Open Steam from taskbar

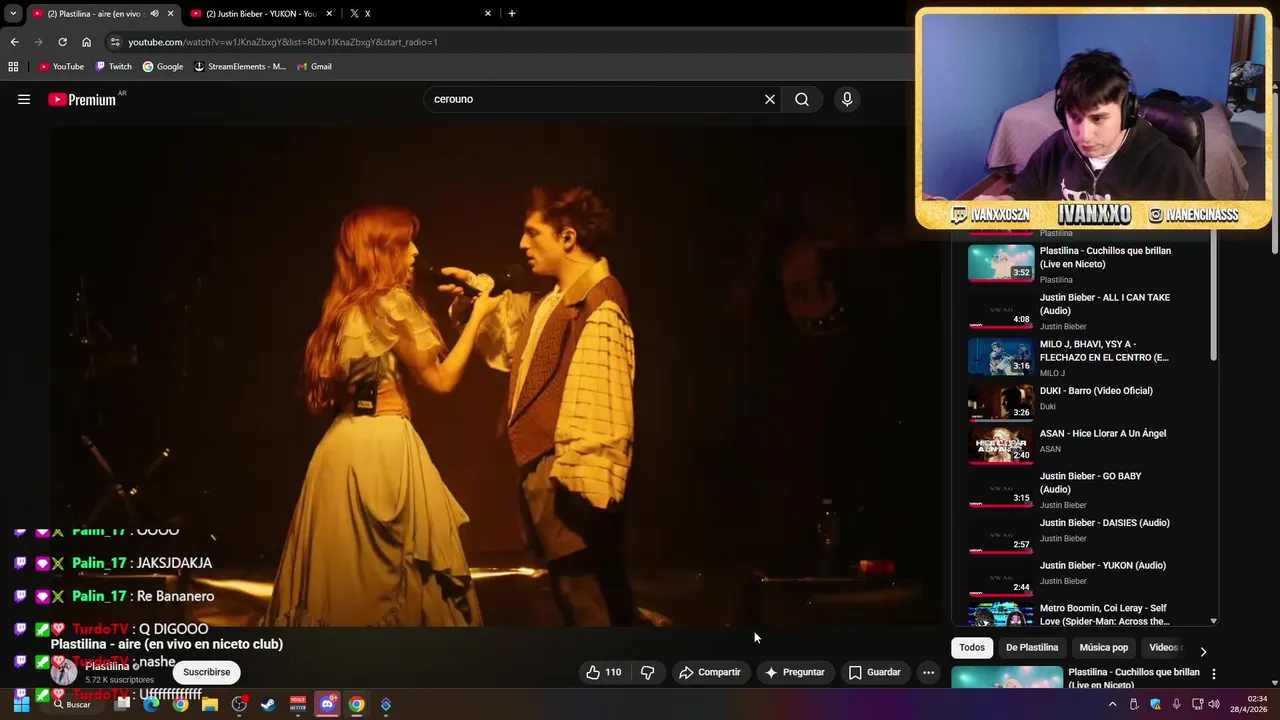tap(268, 704)
